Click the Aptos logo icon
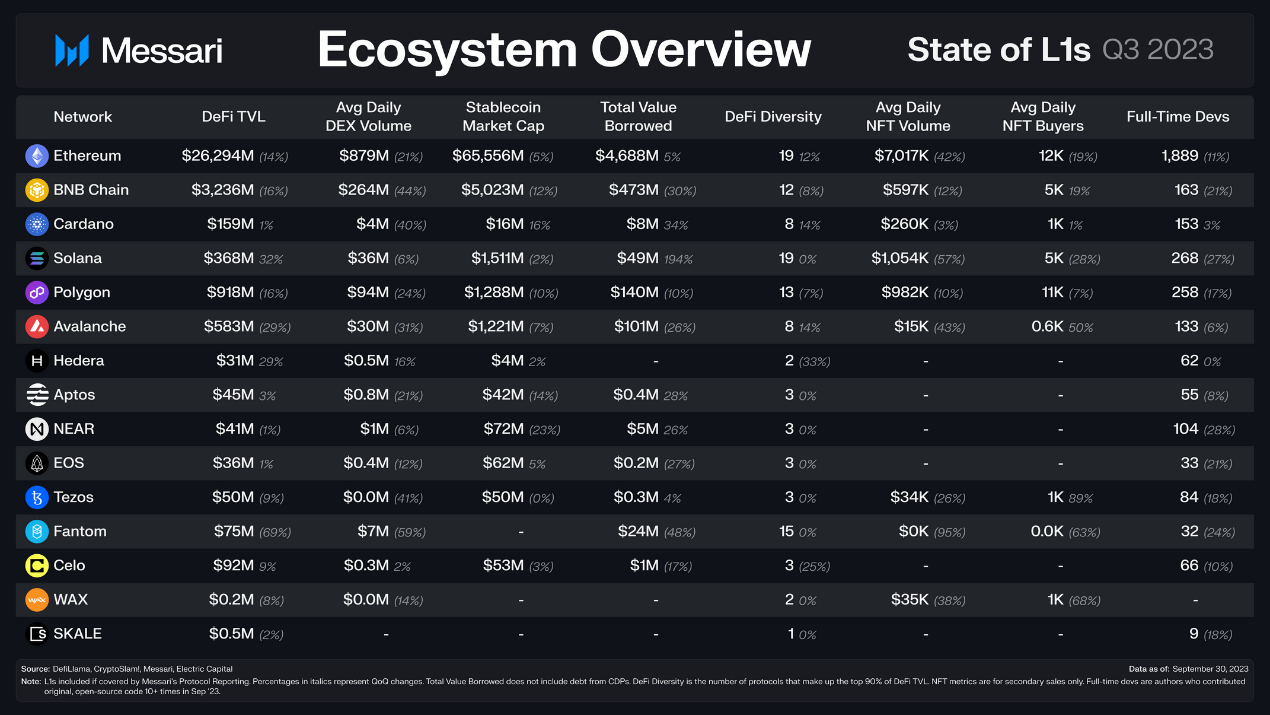Viewport: 1270px width, 715px height. (x=37, y=395)
